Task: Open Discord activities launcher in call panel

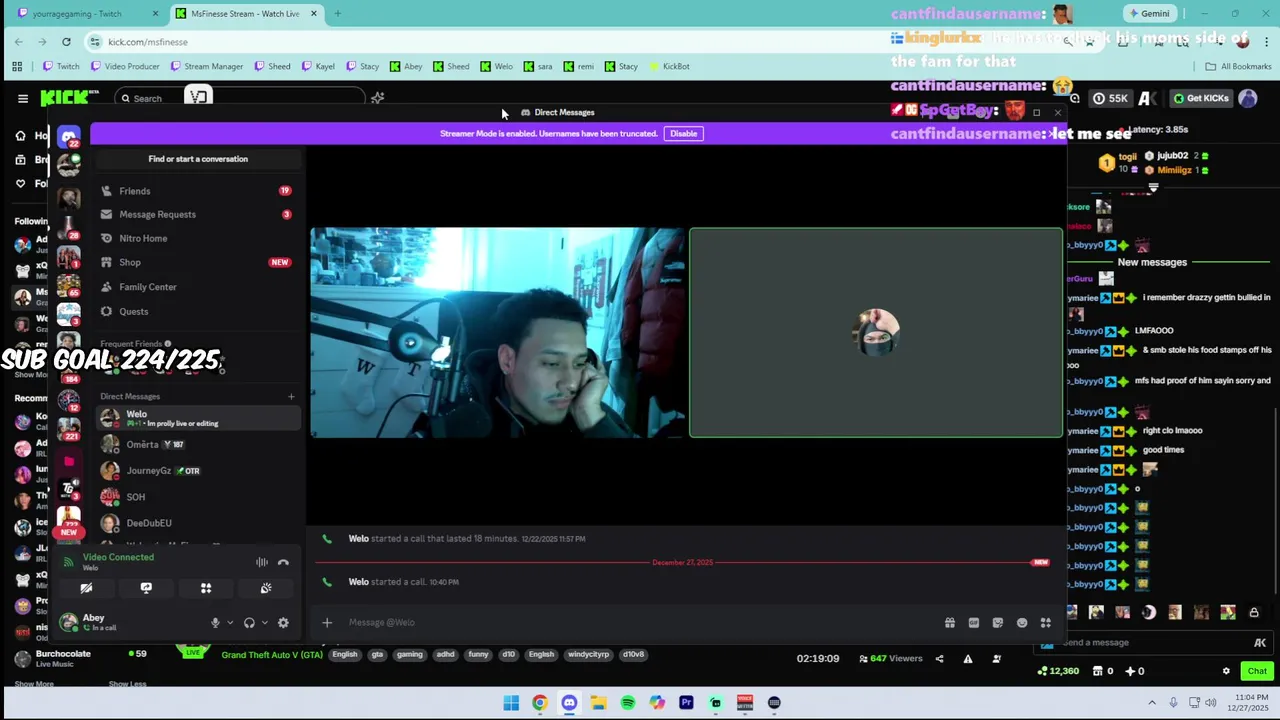Action: pyautogui.click(x=206, y=588)
